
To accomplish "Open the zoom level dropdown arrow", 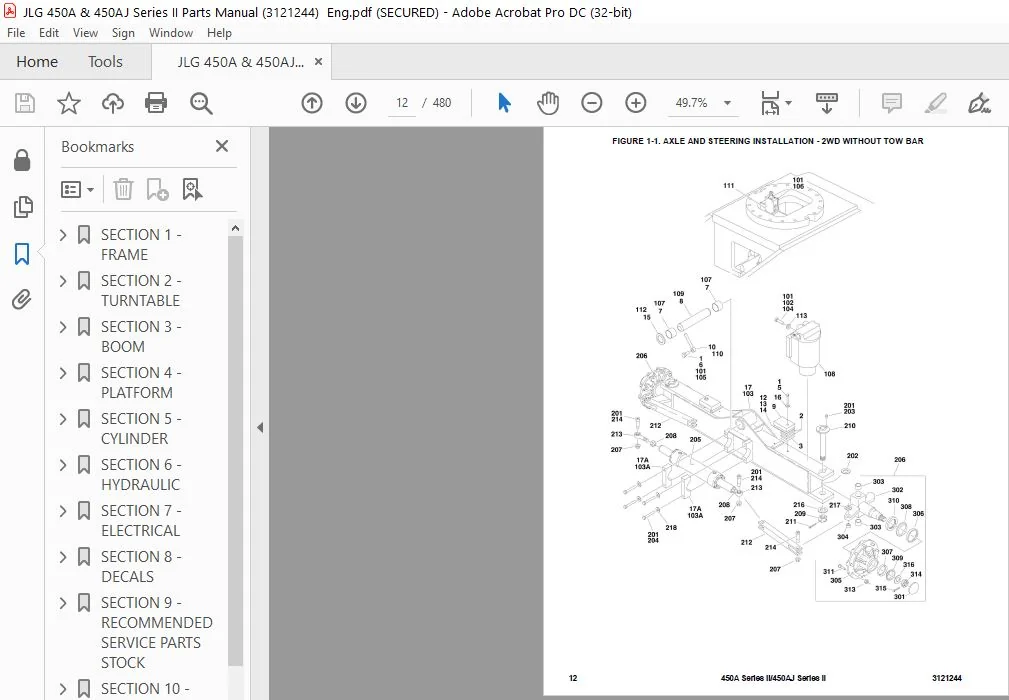I will pyautogui.click(x=727, y=103).
